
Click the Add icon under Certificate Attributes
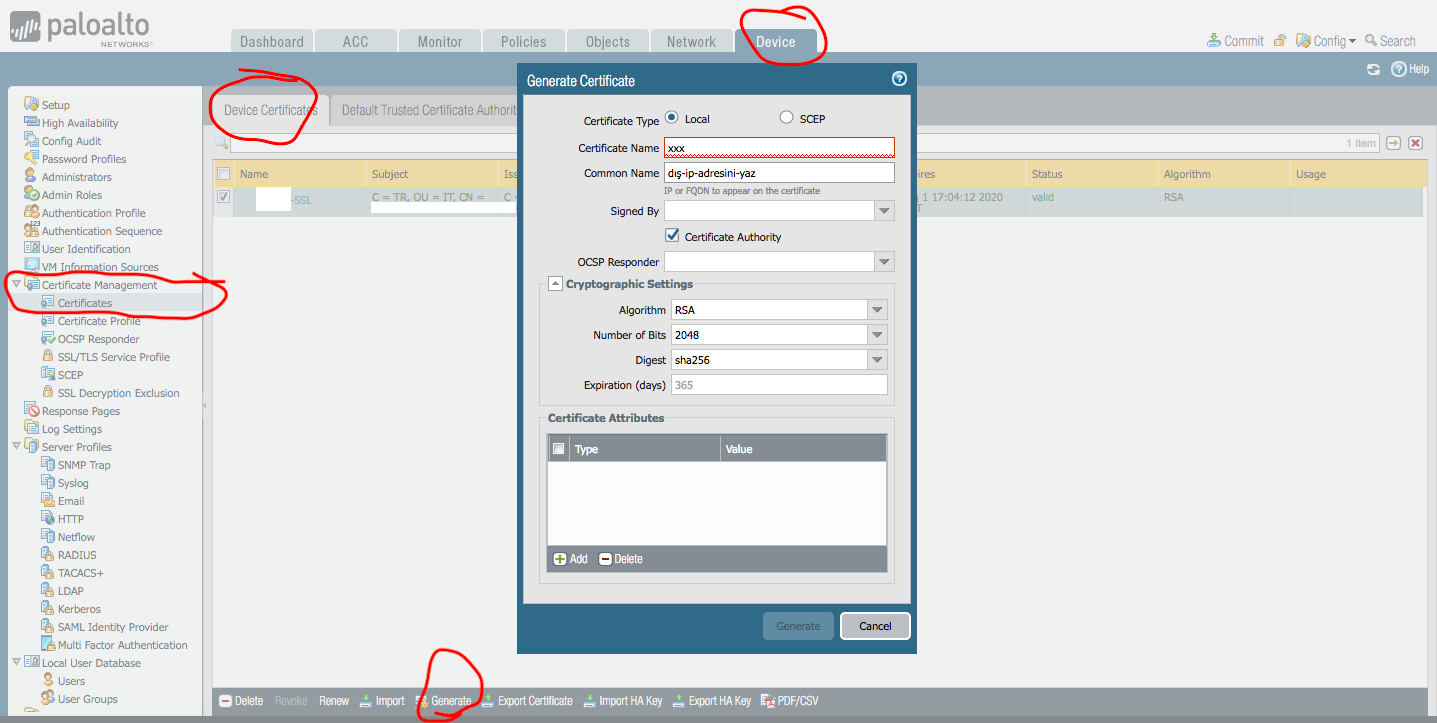[x=560, y=559]
